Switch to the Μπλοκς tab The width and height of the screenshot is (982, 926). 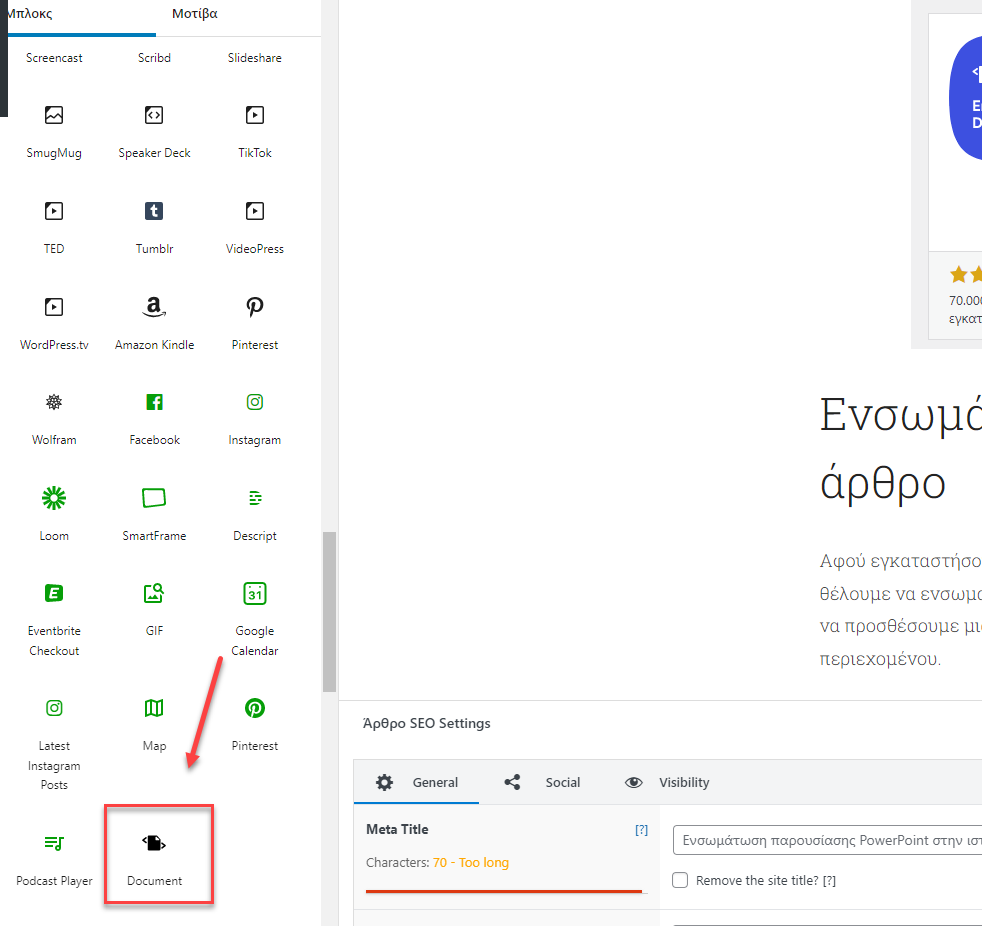pos(30,13)
